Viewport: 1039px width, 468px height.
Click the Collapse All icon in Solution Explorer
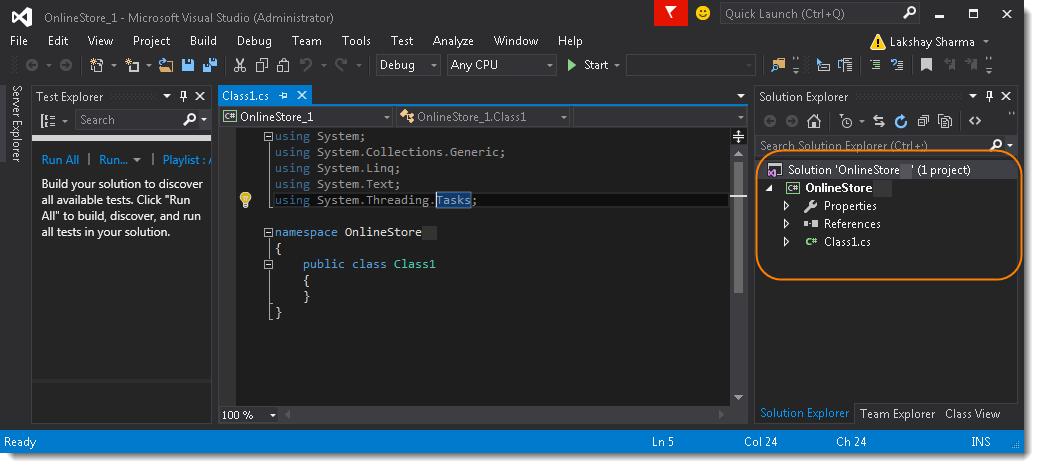(x=923, y=121)
